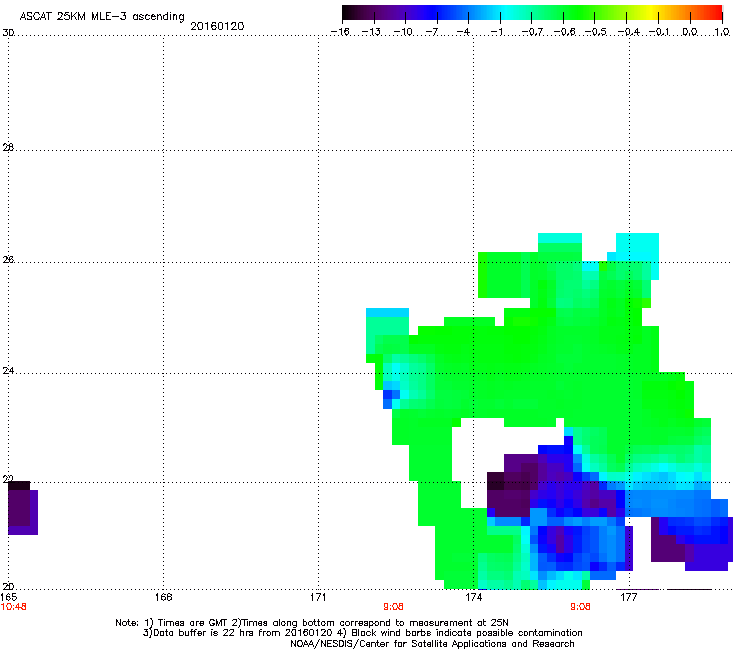740x650 pixels.
Task: Click the latitude label 30
Action: (x=8, y=33)
